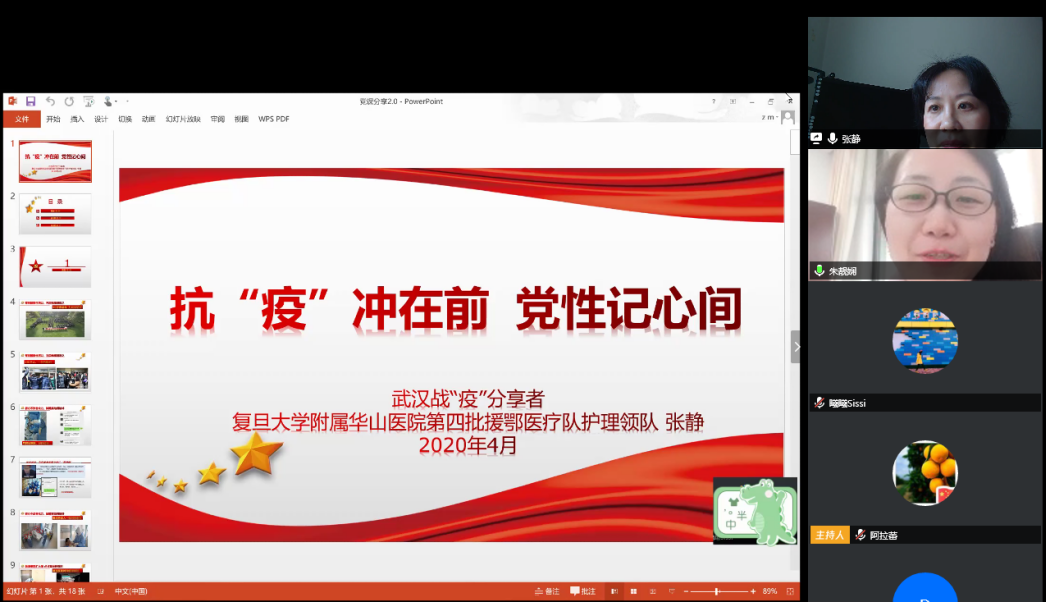Click the slide count text in status bar

(x=46, y=592)
